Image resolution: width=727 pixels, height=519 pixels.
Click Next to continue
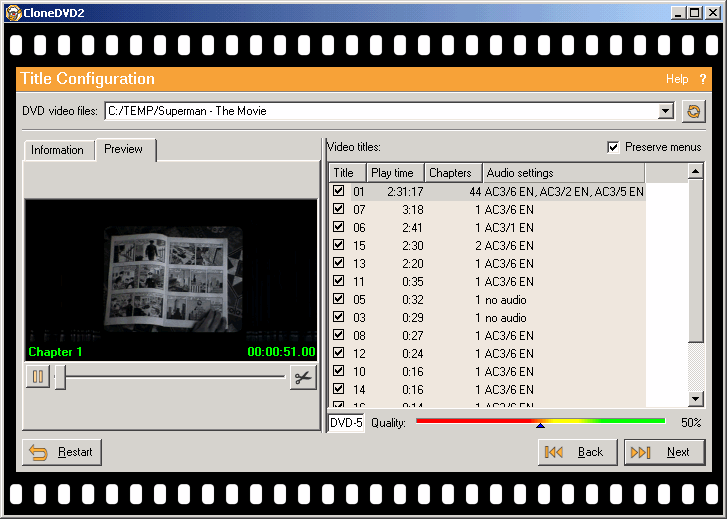665,452
